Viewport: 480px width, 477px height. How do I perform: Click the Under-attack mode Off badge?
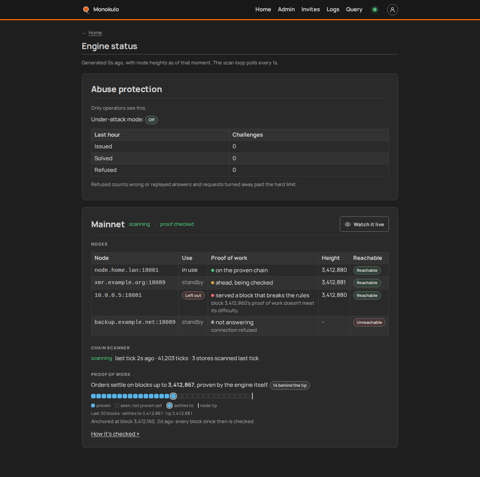pos(151,119)
